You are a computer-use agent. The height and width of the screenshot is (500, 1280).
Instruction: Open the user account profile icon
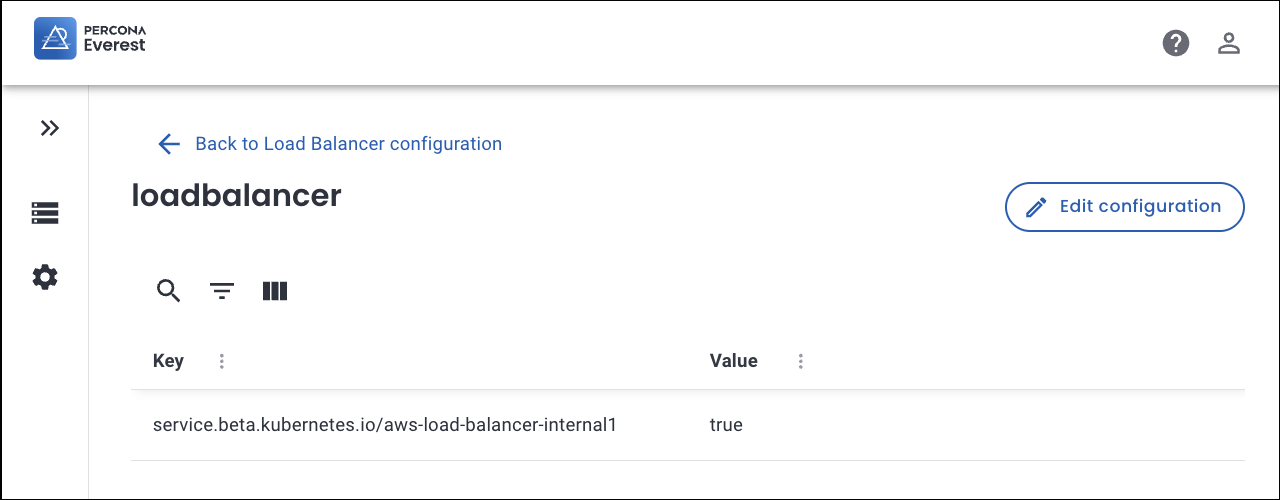pyautogui.click(x=1228, y=43)
